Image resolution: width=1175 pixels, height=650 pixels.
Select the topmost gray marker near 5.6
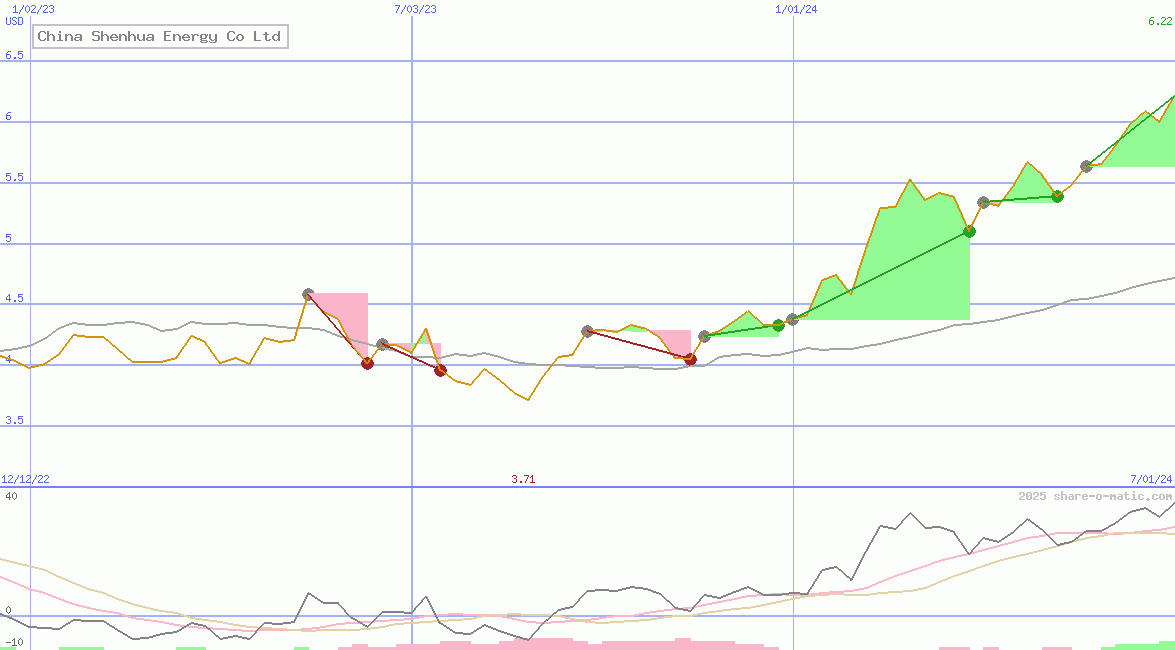pos(1086,166)
